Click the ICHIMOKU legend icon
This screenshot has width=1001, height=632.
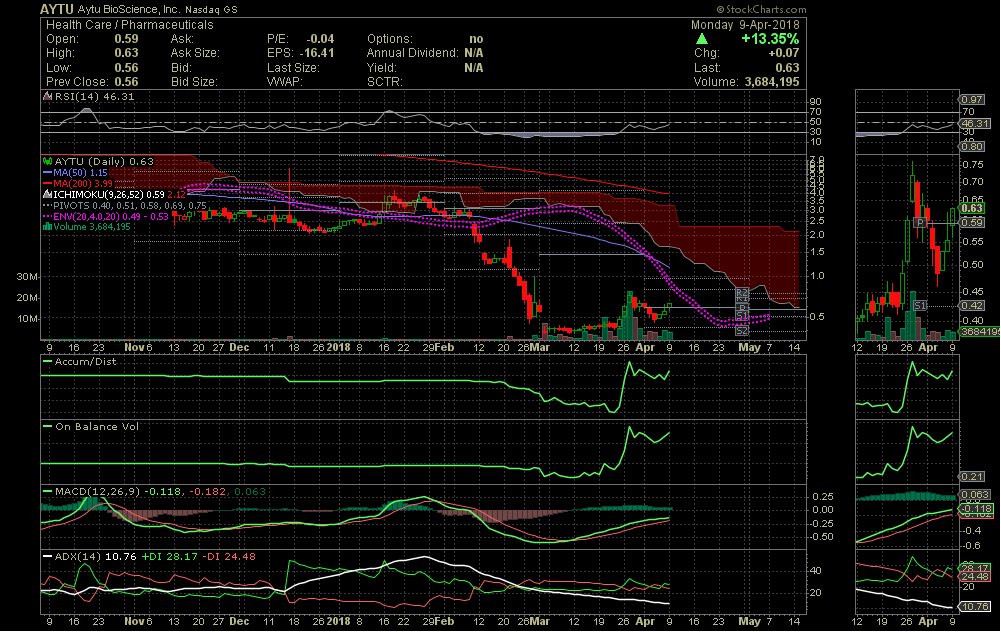point(47,193)
